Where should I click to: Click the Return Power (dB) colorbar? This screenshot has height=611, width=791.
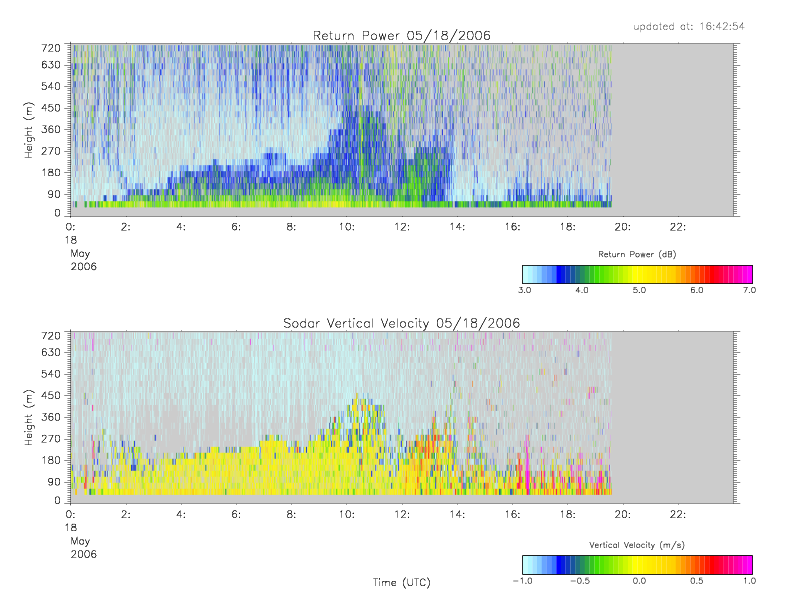coord(637,274)
